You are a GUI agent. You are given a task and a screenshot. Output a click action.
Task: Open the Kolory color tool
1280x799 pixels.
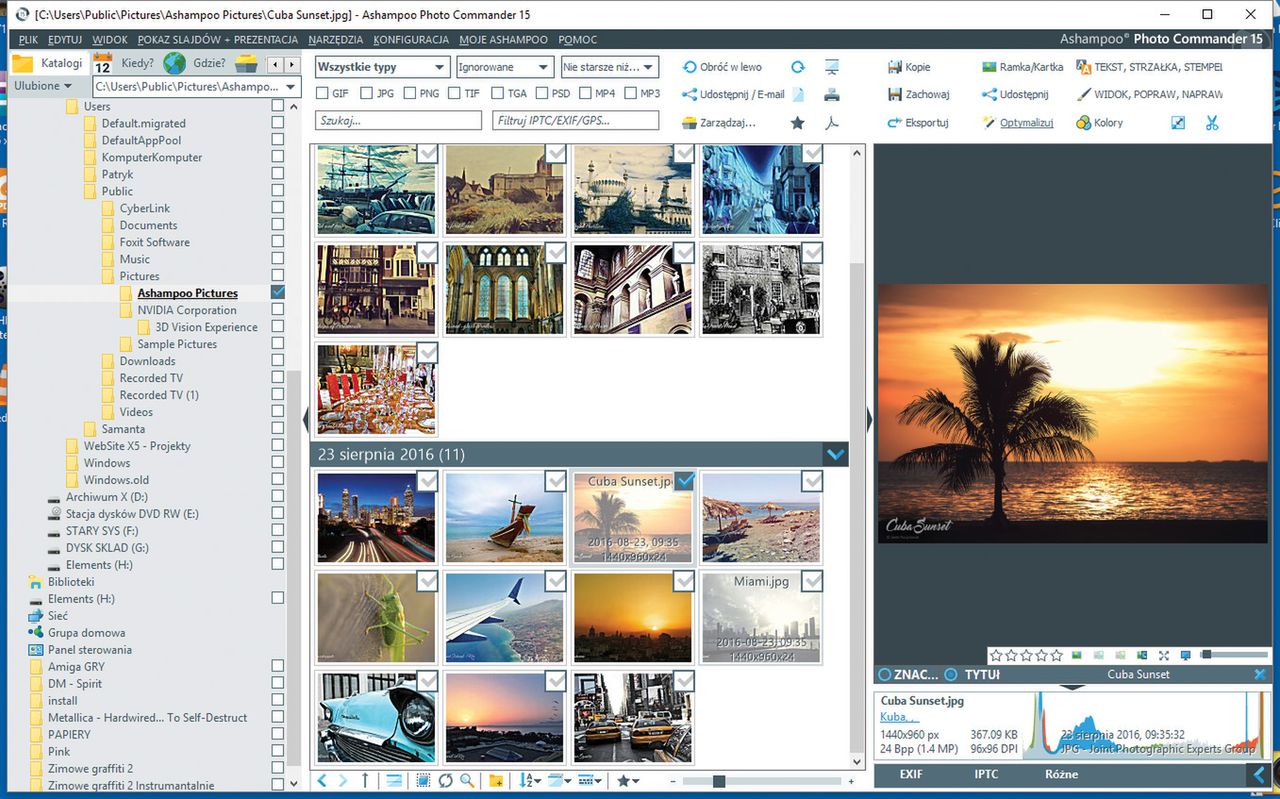1100,123
